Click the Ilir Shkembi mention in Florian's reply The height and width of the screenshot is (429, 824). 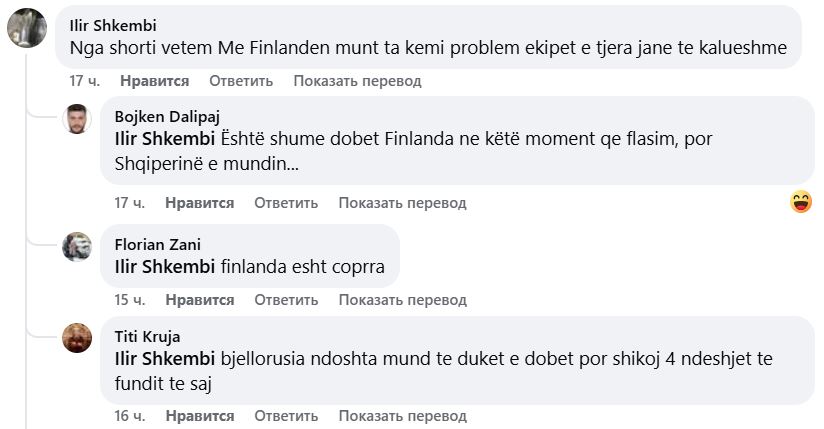(x=165, y=267)
